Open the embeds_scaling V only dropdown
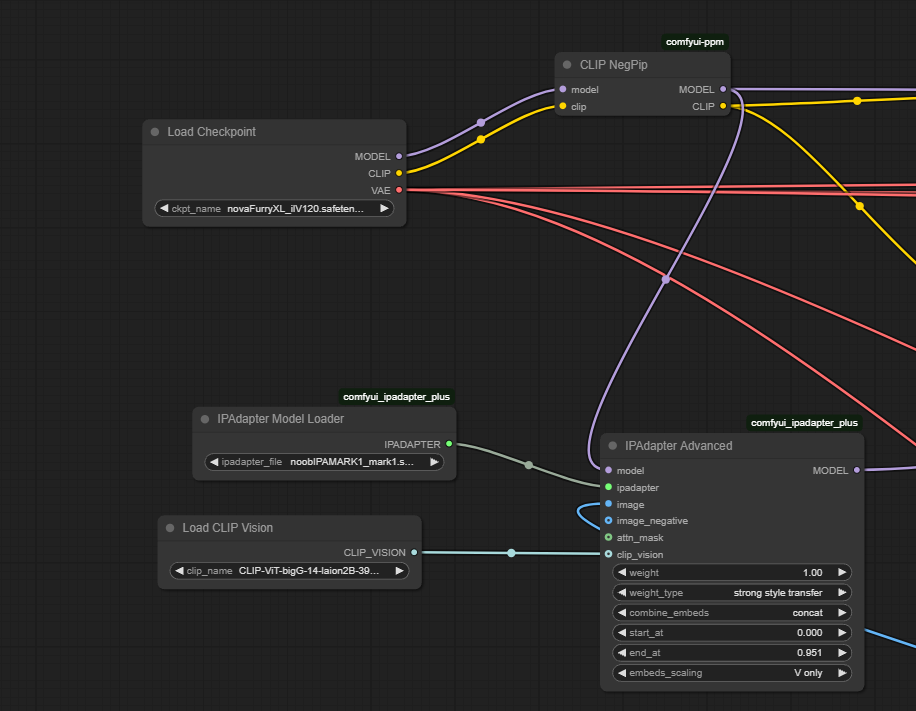The height and width of the screenshot is (711, 916). click(x=732, y=672)
